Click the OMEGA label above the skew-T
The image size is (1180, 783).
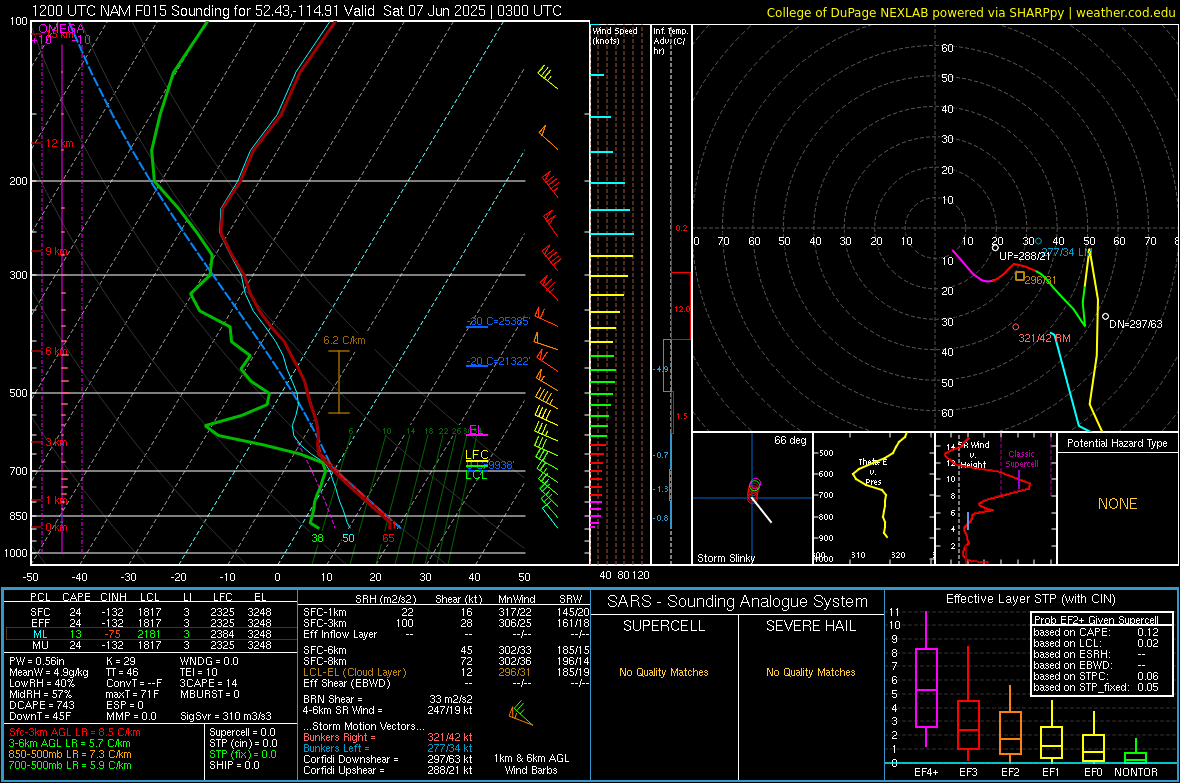click(x=61, y=29)
